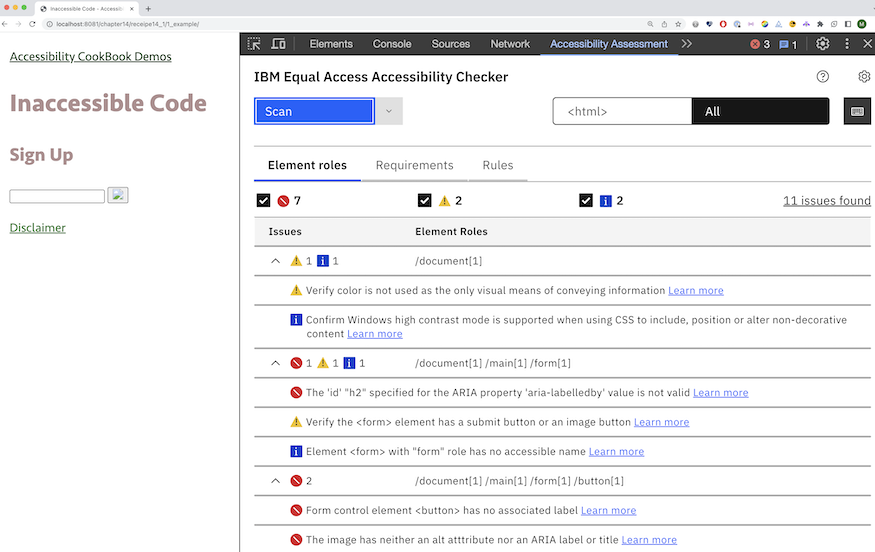Go forward in the browser

[18, 24]
